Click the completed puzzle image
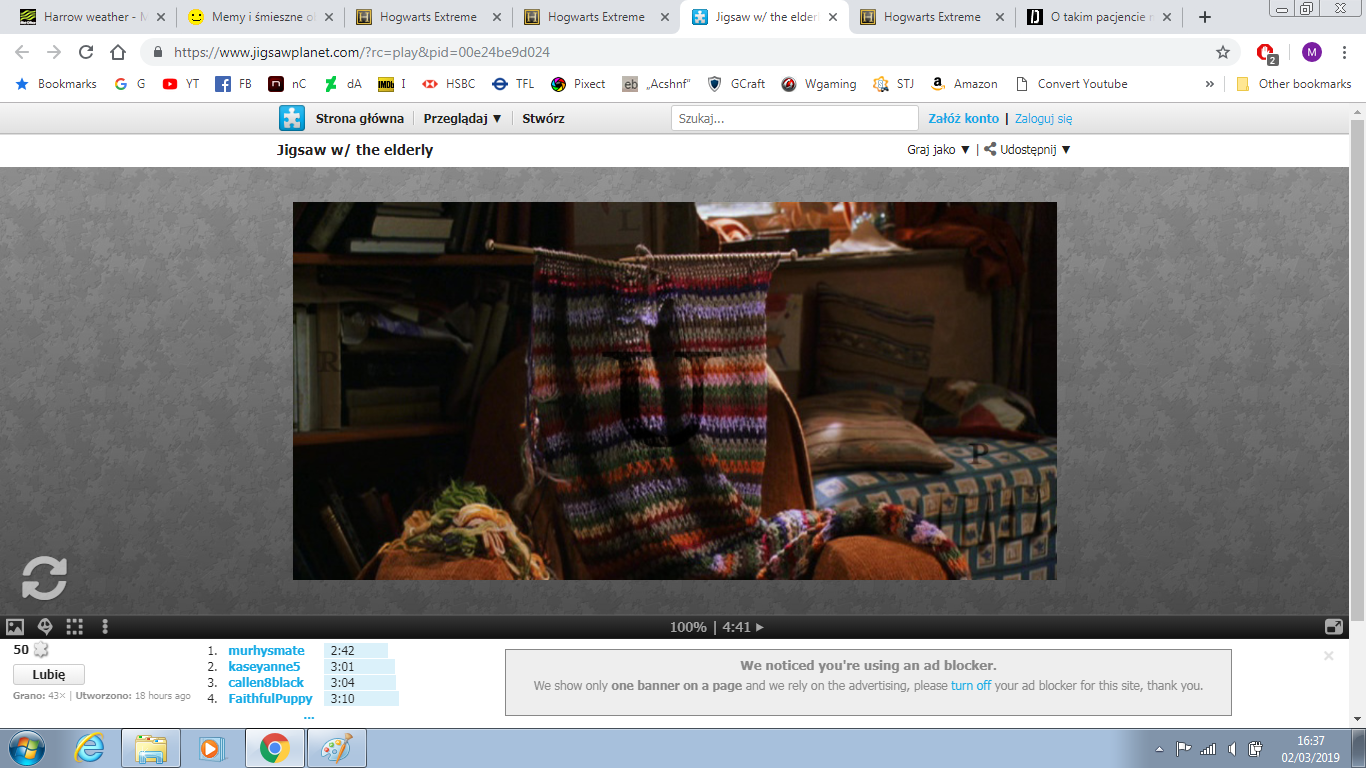 [x=675, y=391]
